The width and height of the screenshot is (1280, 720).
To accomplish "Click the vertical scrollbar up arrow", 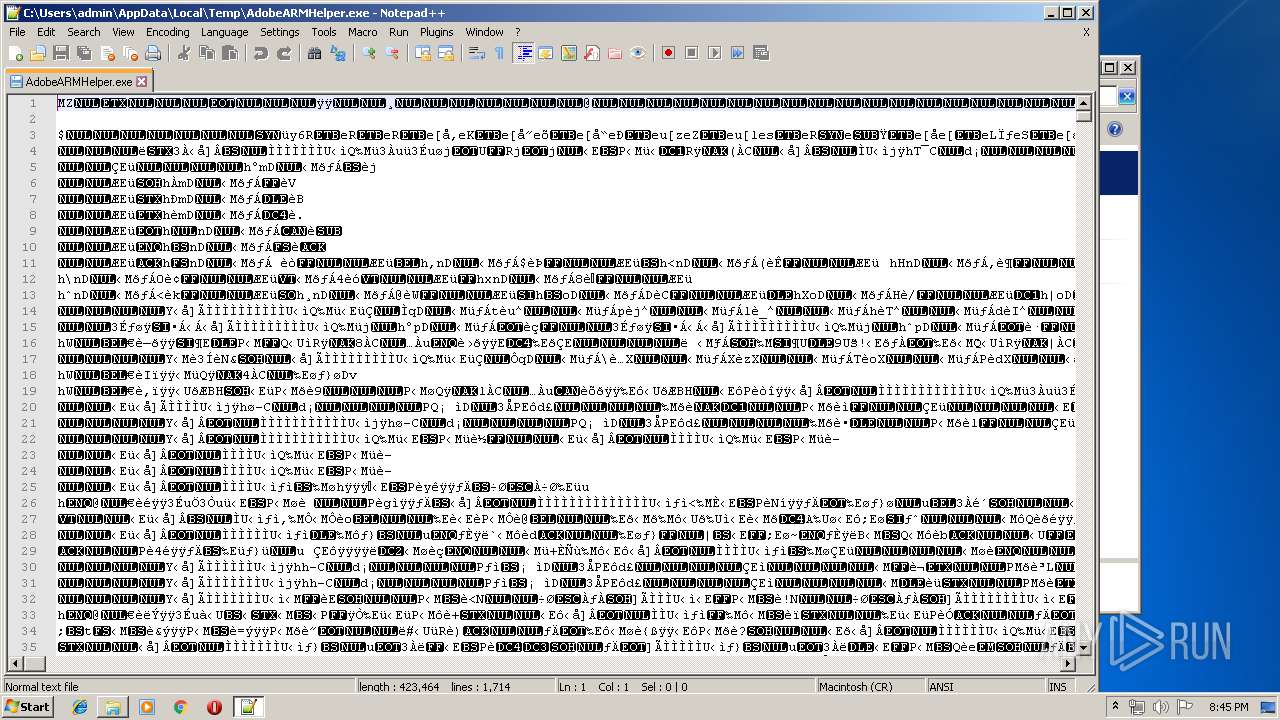I will [1084, 103].
